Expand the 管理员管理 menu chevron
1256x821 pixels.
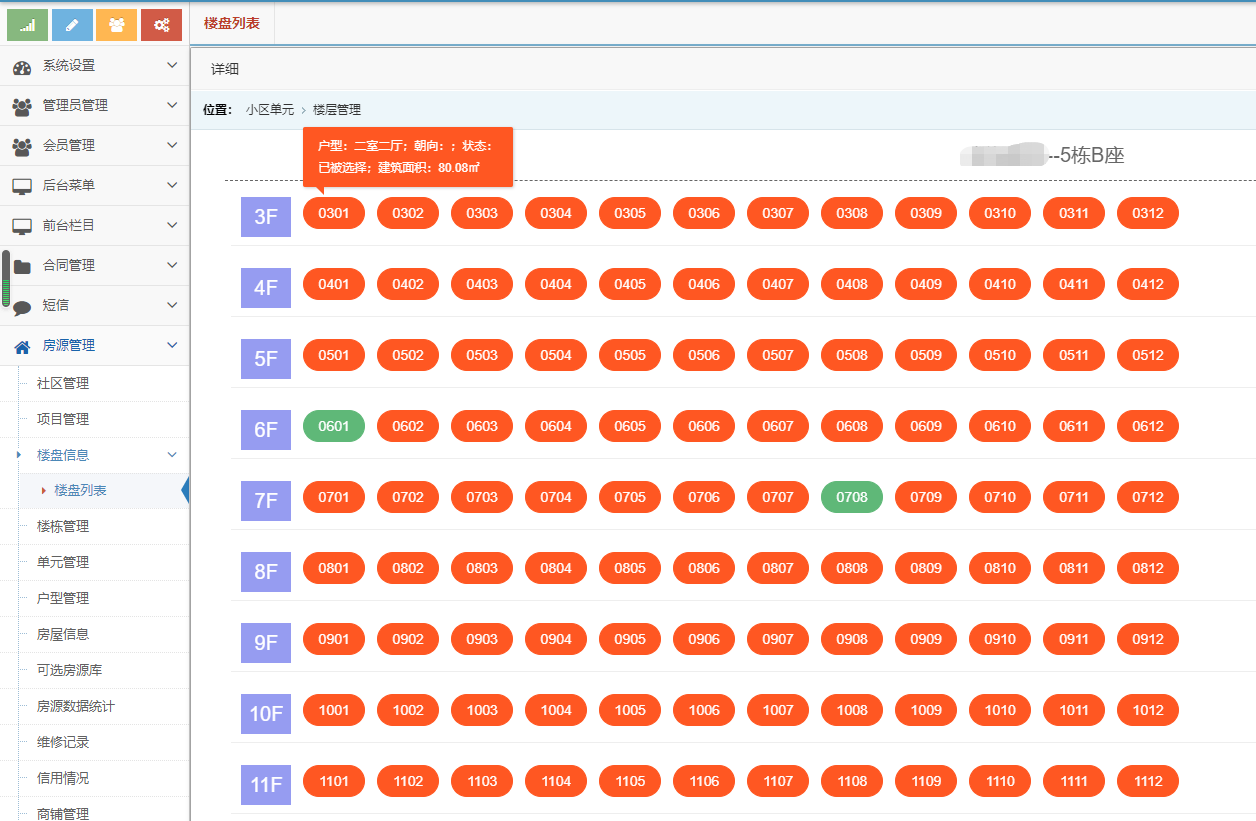(172, 105)
